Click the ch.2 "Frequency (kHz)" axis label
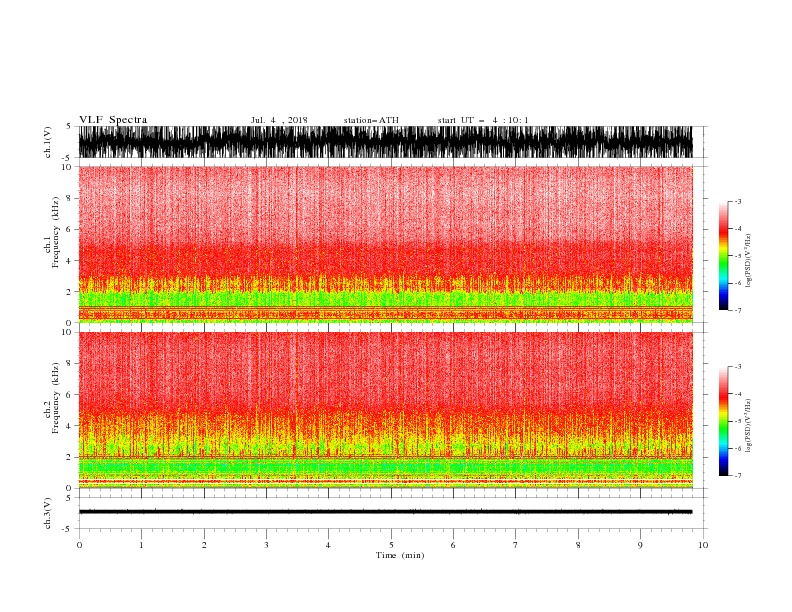The image size is (792, 612). pos(56,398)
